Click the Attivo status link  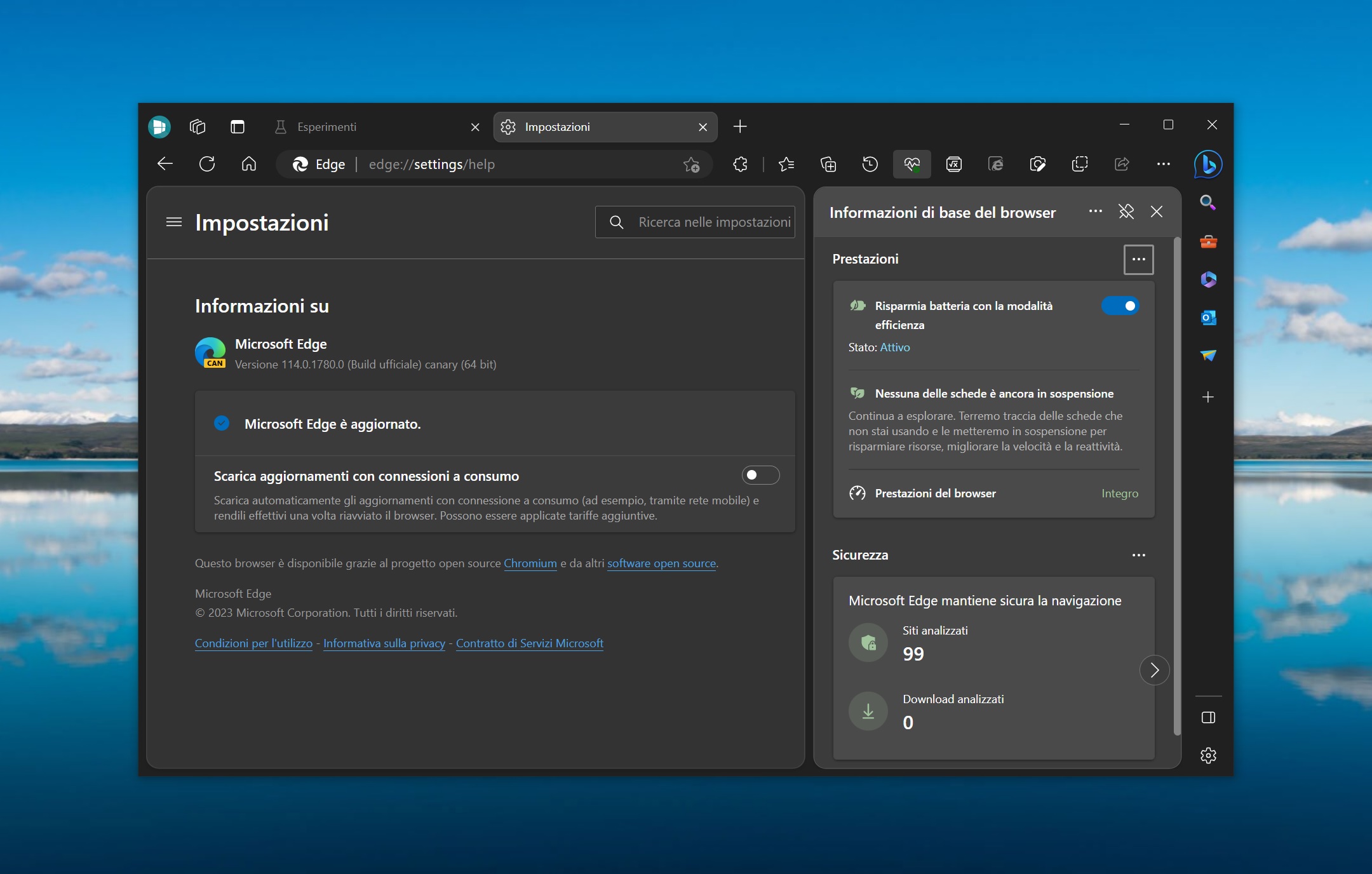coord(895,347)
